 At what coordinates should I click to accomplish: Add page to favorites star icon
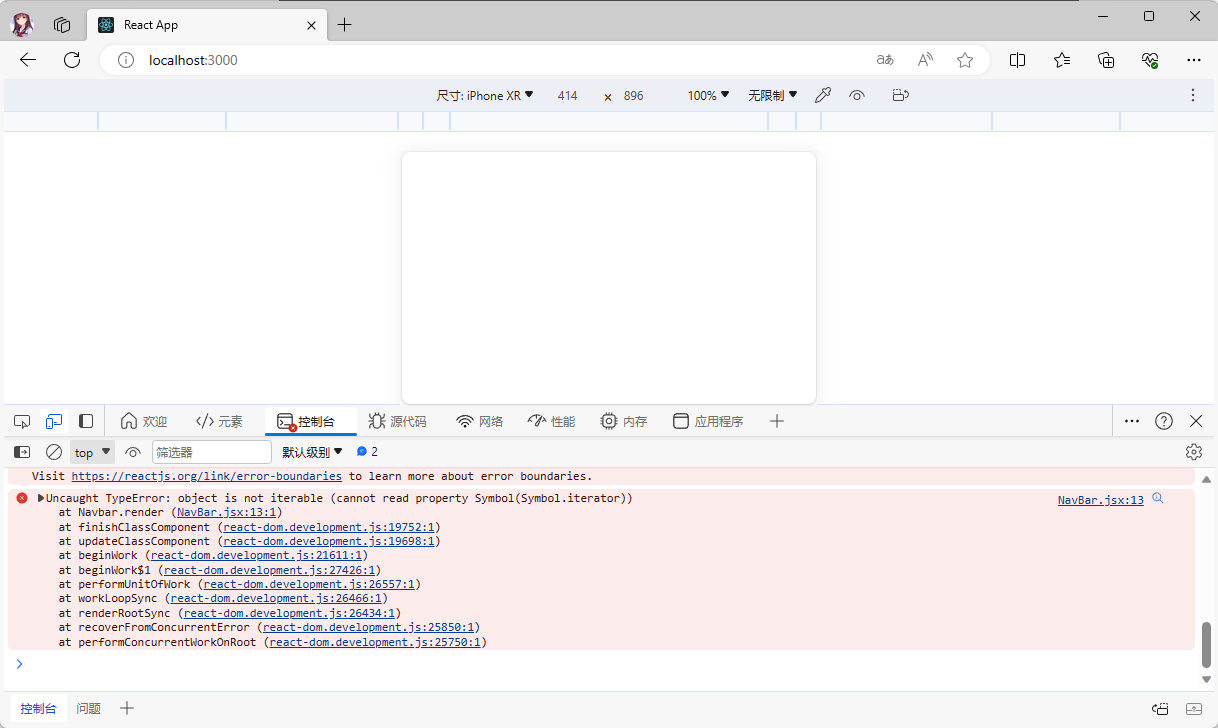[x=965, y=60]
